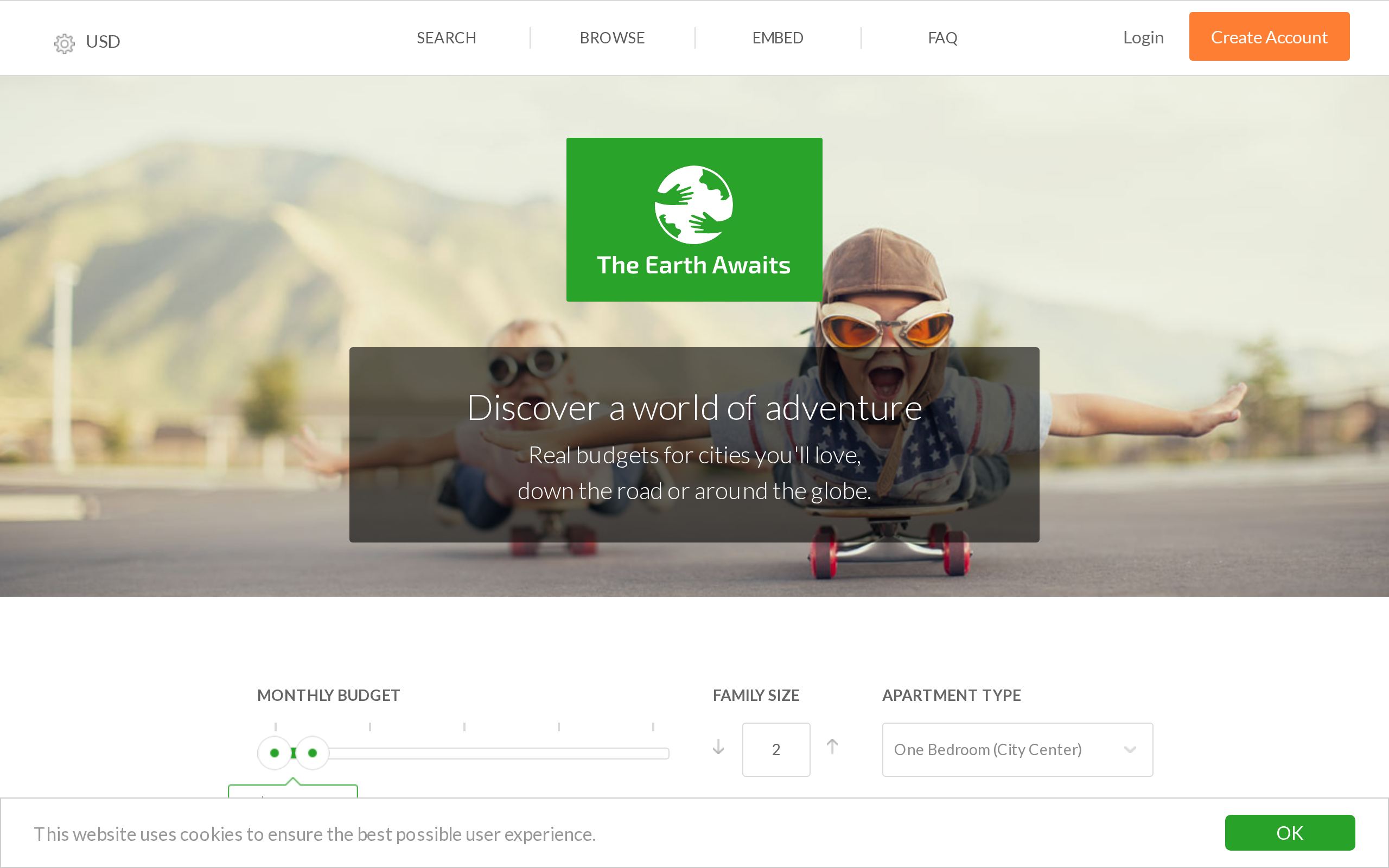Click the 'Discover a world of adventure' heading
The image size is (1389, 868).
694,407
